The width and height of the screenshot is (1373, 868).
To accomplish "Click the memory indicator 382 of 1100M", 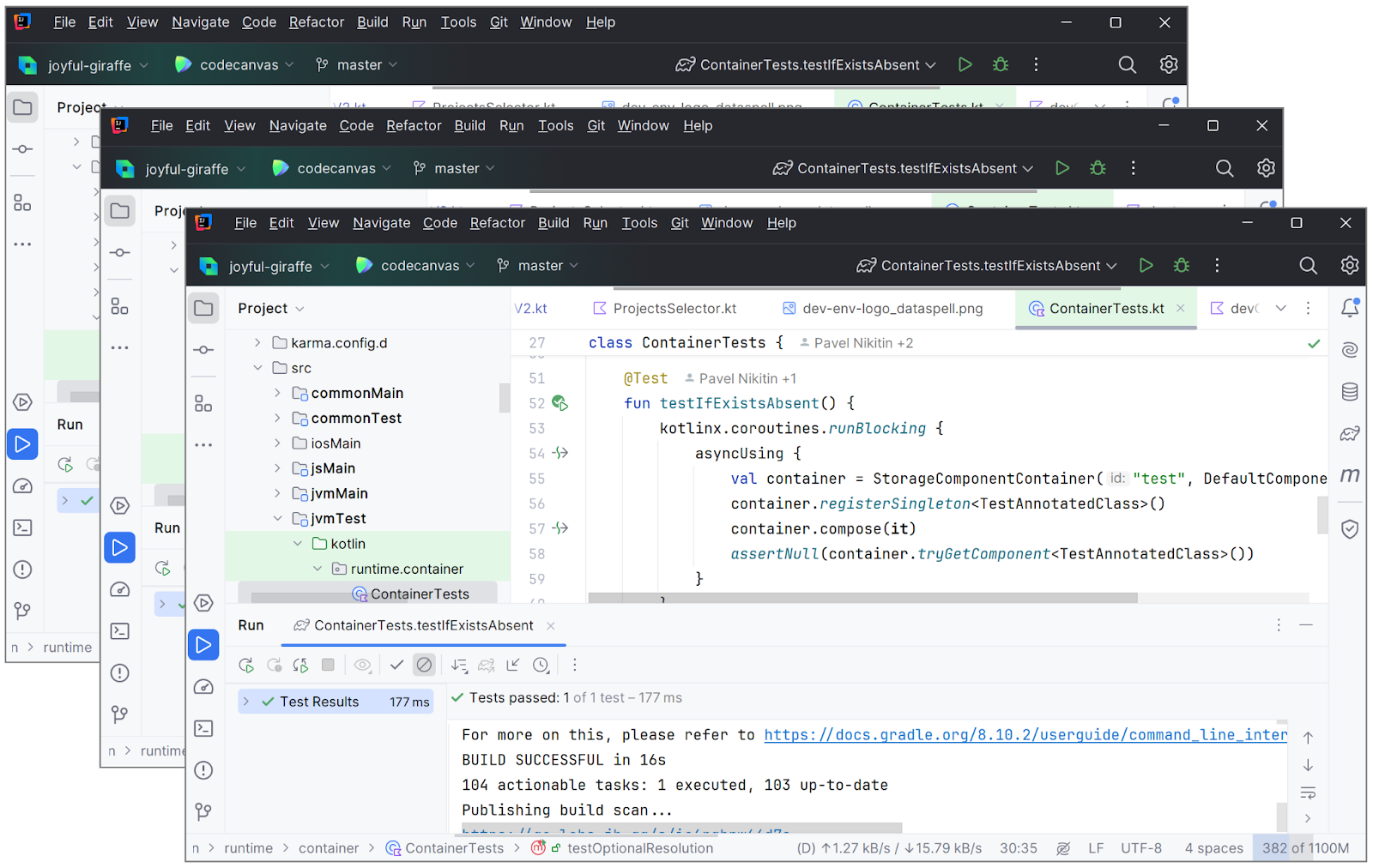I will click(1305, 848).
